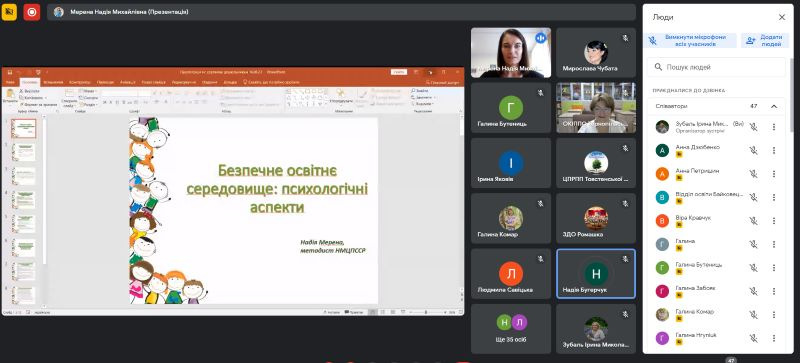Image resolution: width=800 pixels, height=363 pixels.
Task: Click muted mic icon on Людмила Савіцька tile
Action: 540,259
